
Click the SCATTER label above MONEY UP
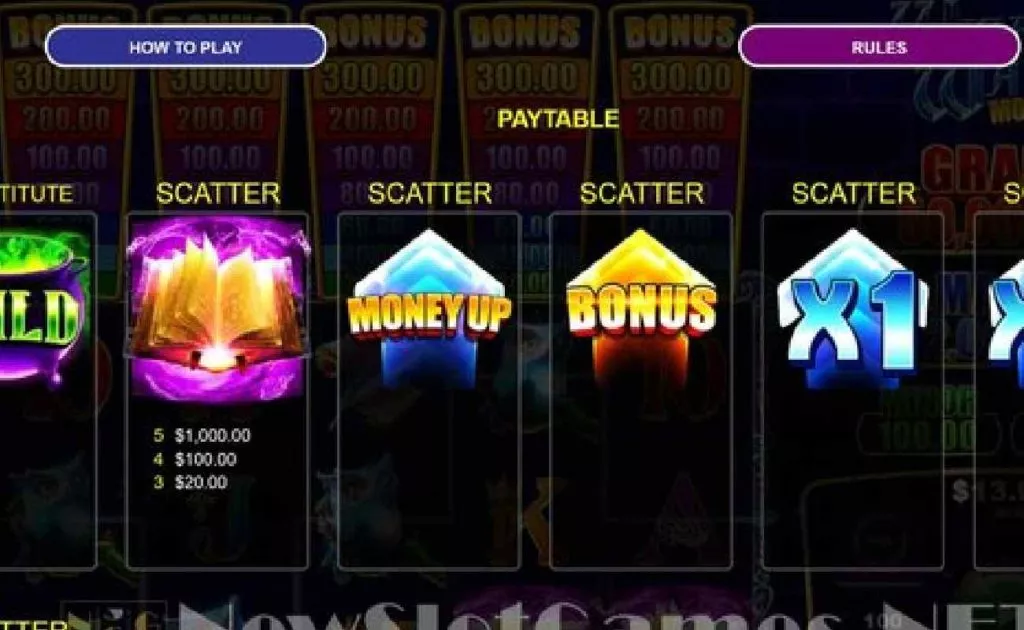(430, 193)
